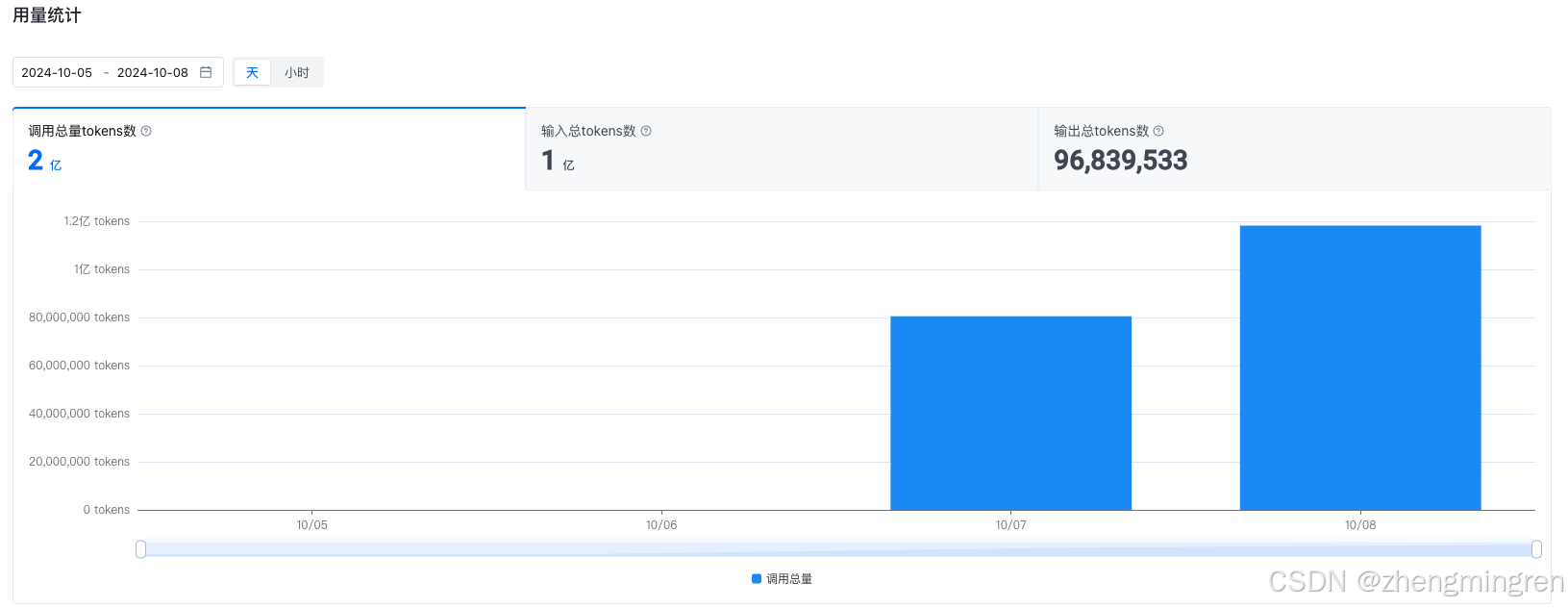Click the 1亿 tokens axis label
Image resolution: width=1568 pixels, height=608 pixels.
tap(102, 269)
